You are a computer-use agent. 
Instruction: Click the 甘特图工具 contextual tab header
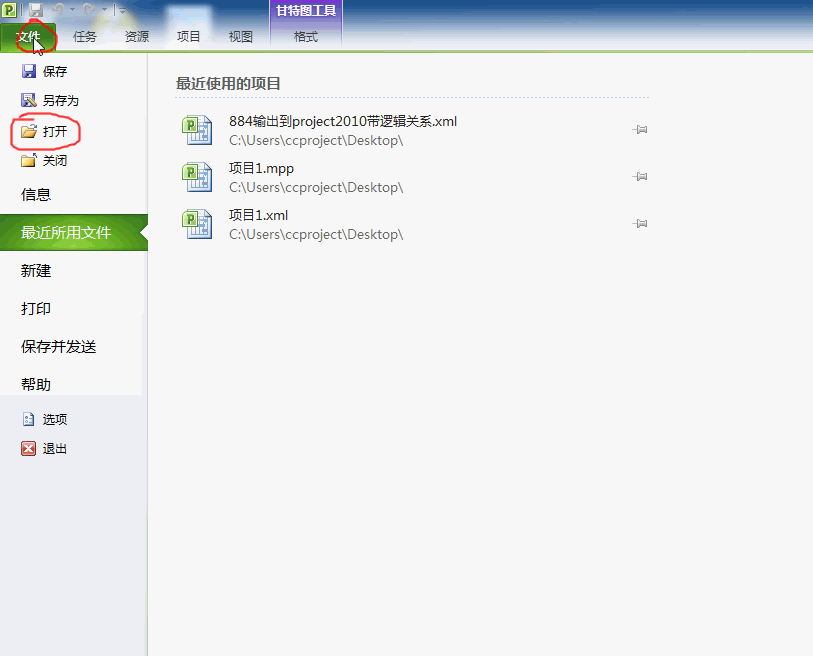[x=306, y=11]
